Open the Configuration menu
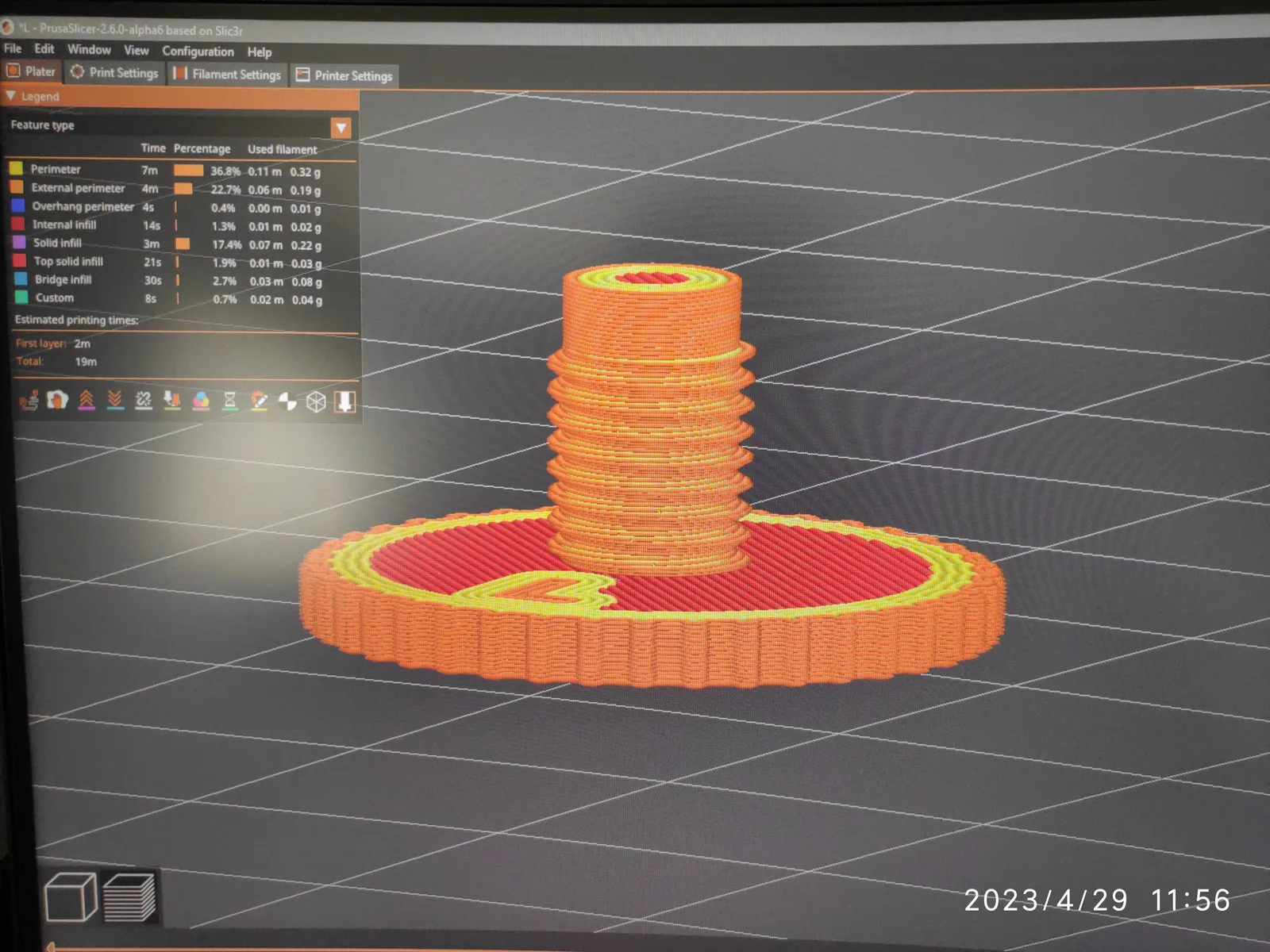The width and height of the screenshot is (1270, 952). [198, 52]
